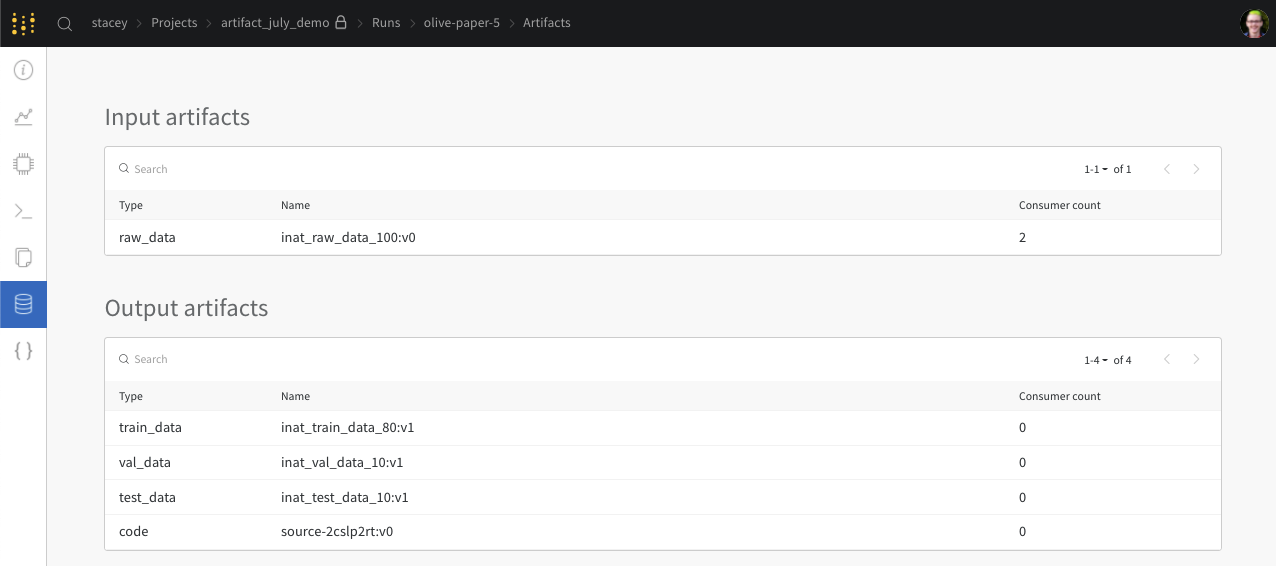This screenshot has height=566, width=1276.
Task: Open the user profile avatar
Action: click(1254, 23)
